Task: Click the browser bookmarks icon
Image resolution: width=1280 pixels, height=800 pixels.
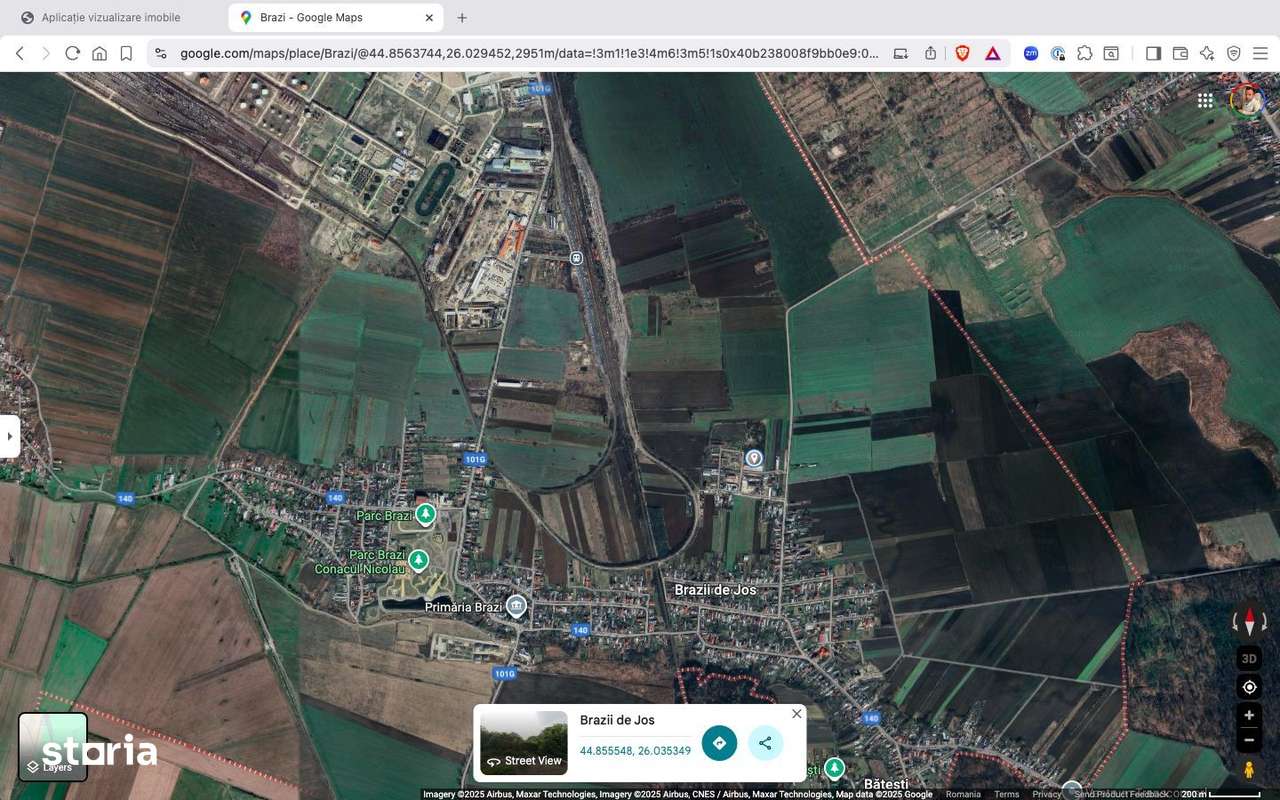Action: point(125,53)
